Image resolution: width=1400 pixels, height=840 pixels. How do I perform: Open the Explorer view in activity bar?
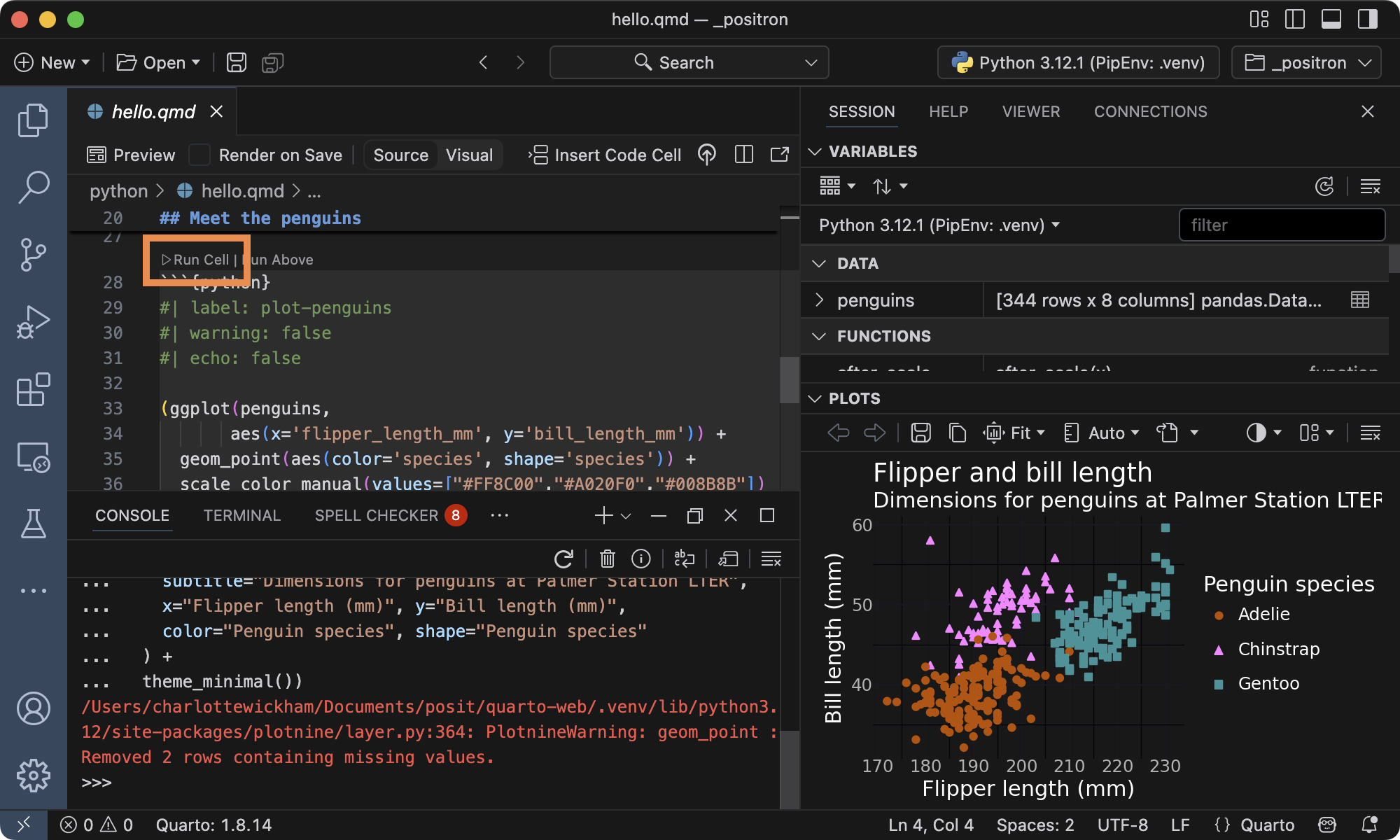tap(33, 120)
